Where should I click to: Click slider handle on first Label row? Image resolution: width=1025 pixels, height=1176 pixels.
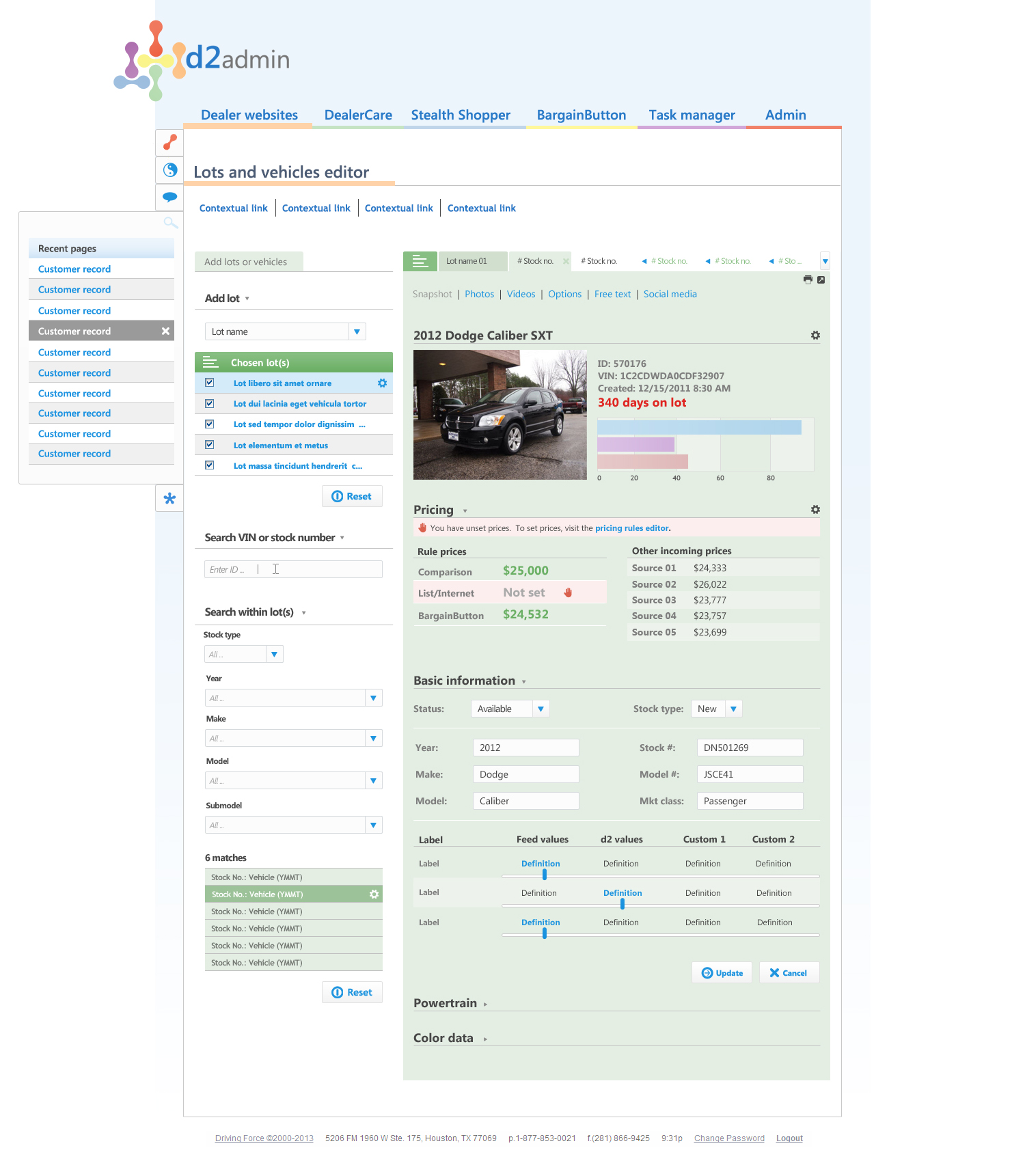coord(545,875)
